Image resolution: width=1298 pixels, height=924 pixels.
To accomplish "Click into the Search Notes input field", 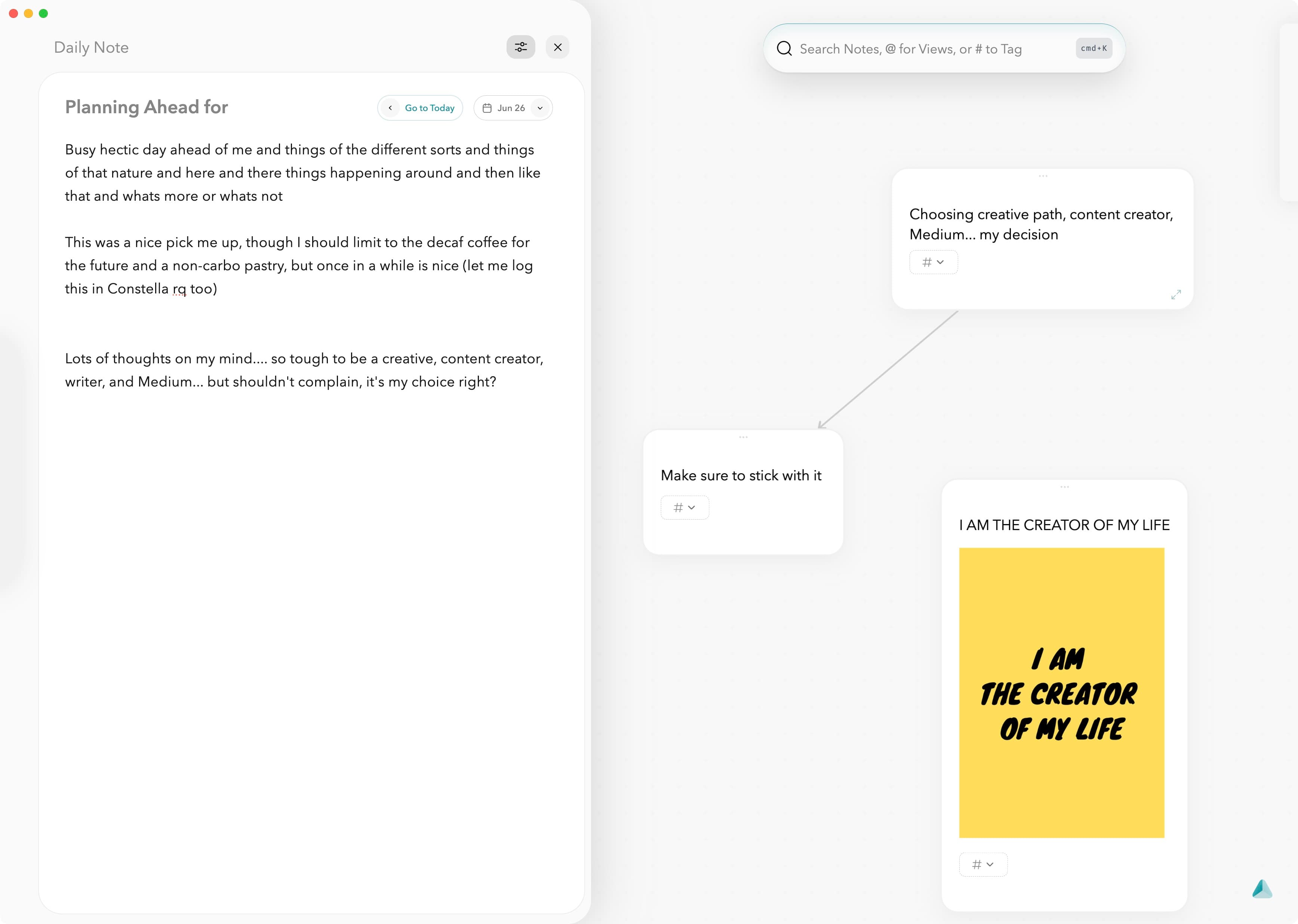I will [910, 49].
